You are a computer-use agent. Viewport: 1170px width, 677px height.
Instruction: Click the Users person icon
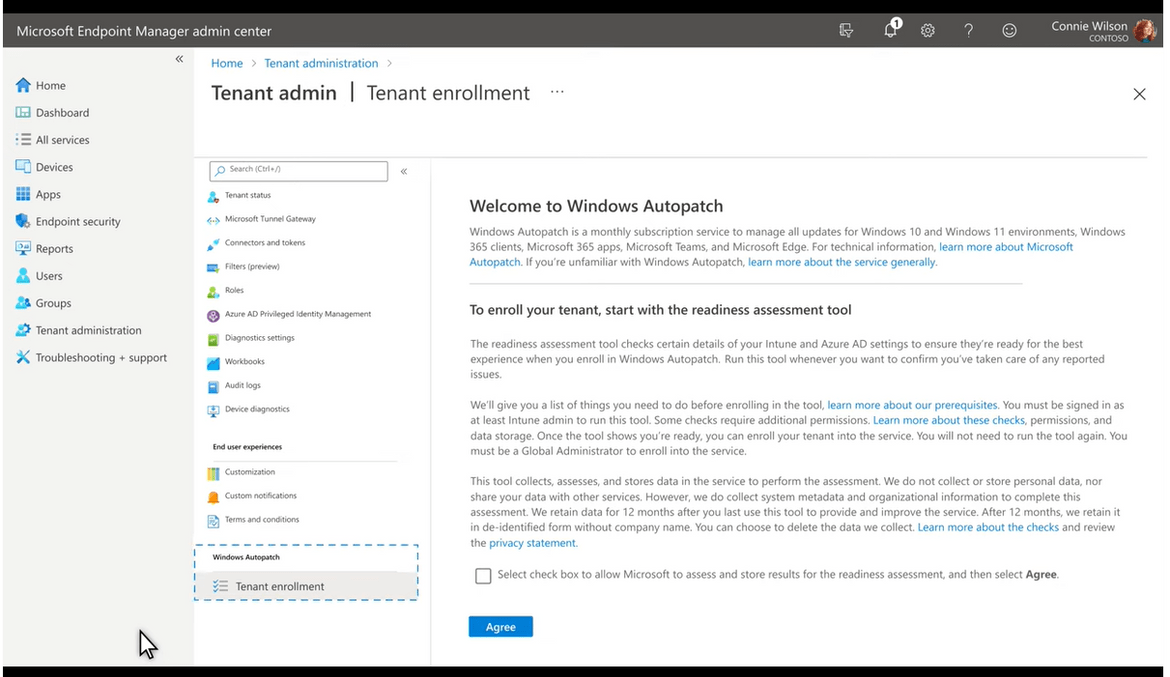tap(23, 275)
